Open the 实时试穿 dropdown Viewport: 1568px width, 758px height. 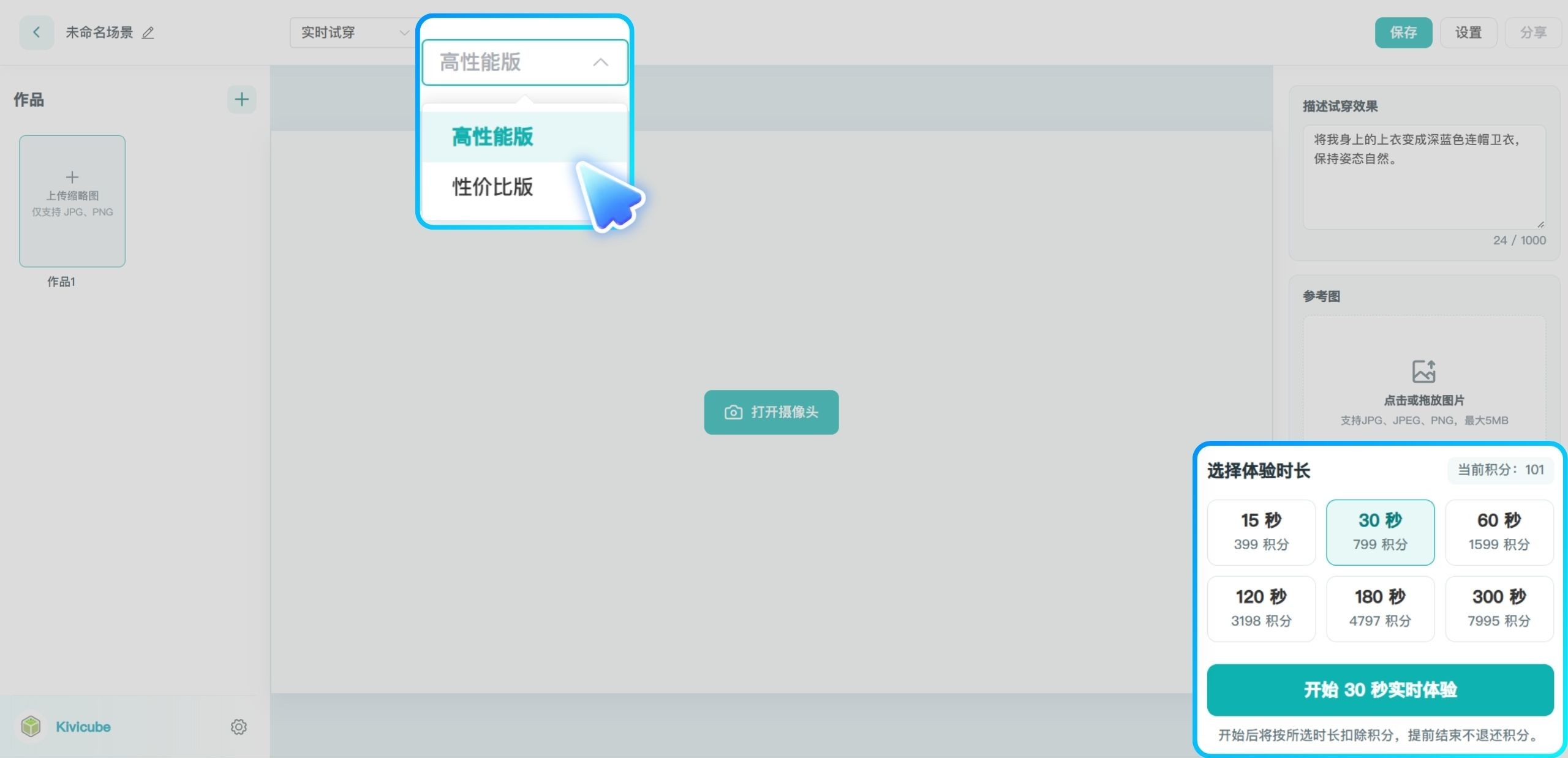[x=352, y=32]
